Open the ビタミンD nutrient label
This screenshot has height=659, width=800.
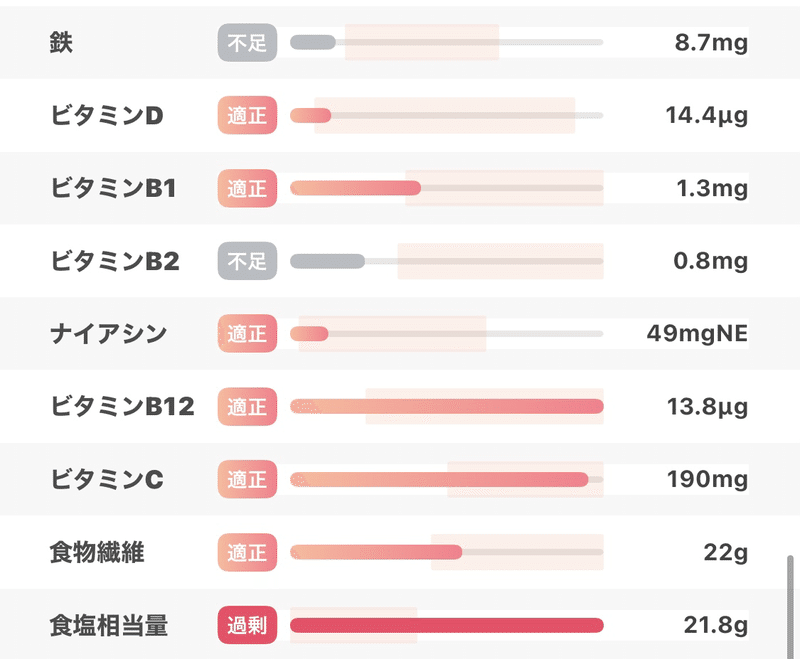(x=107, y=116)
